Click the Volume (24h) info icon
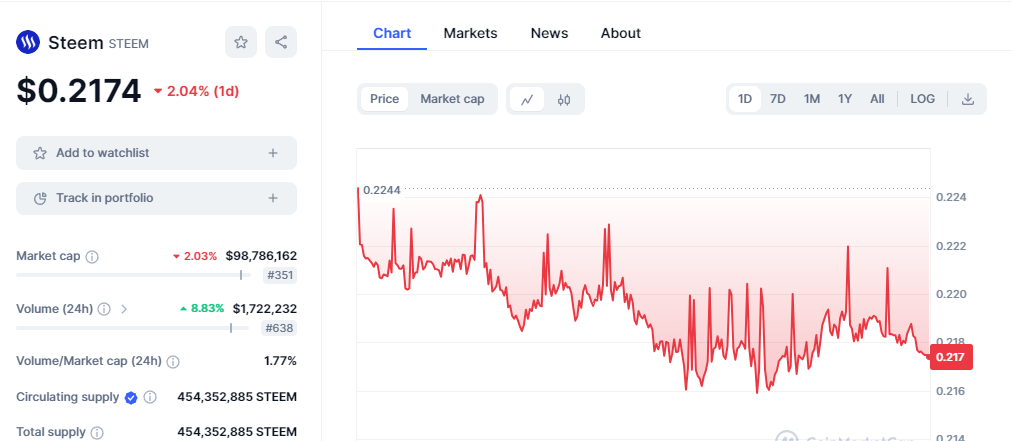1012x441 pixels. coord(104,309)
